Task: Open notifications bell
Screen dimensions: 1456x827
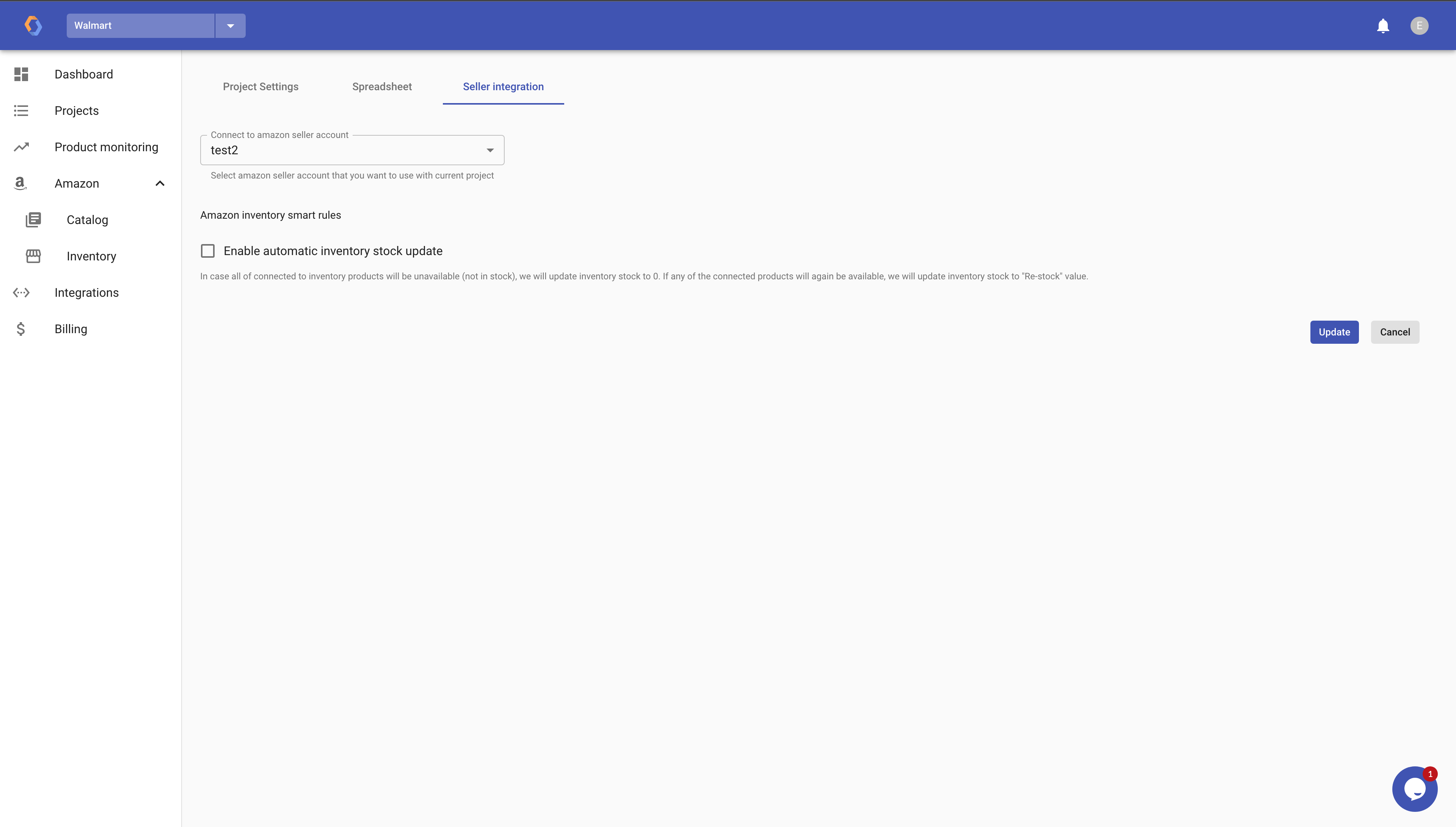Action: [1383, 26]
